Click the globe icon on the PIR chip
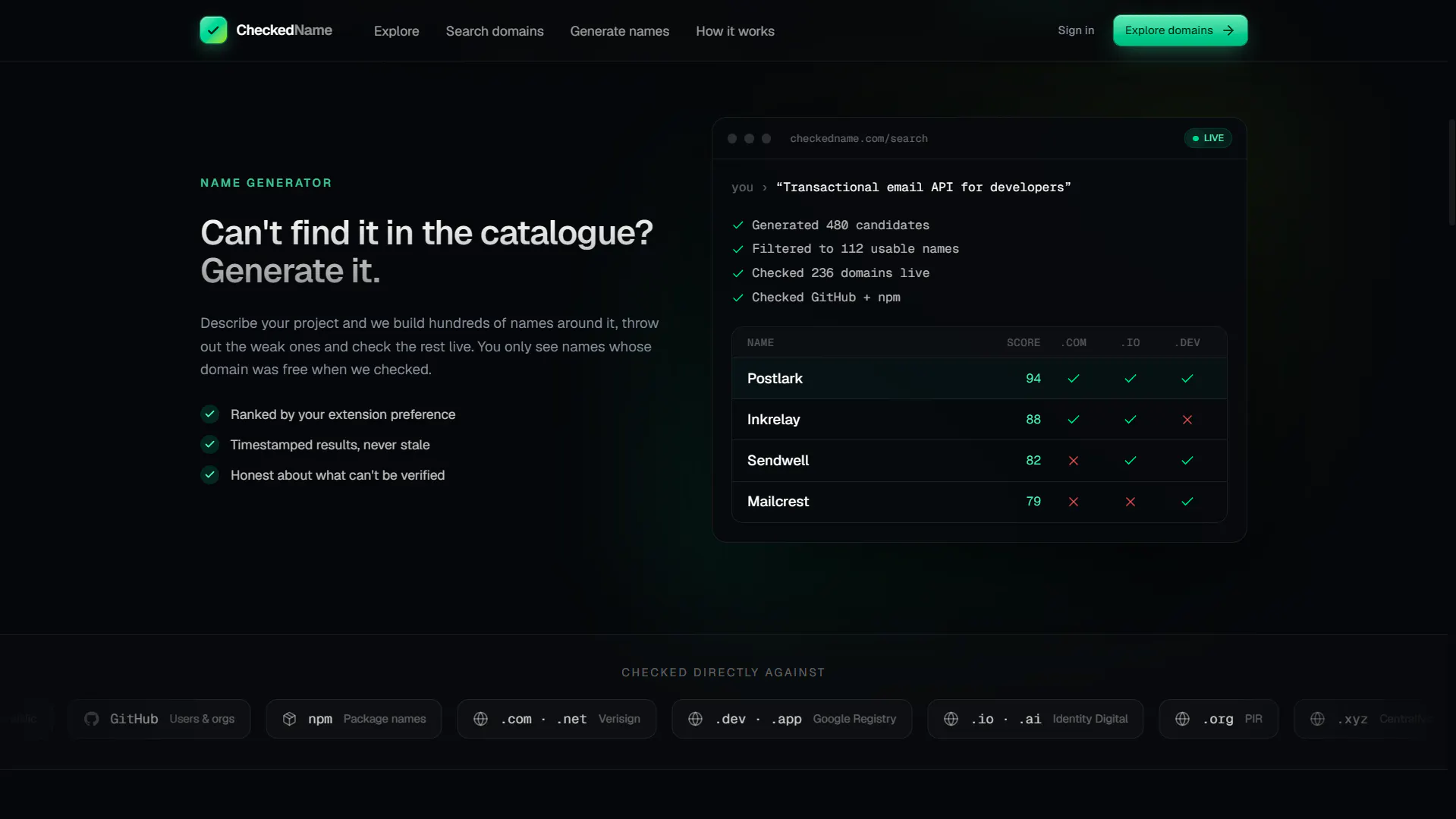The height and width of the screenshot is (819, 1456). [x=1182, y=718]
